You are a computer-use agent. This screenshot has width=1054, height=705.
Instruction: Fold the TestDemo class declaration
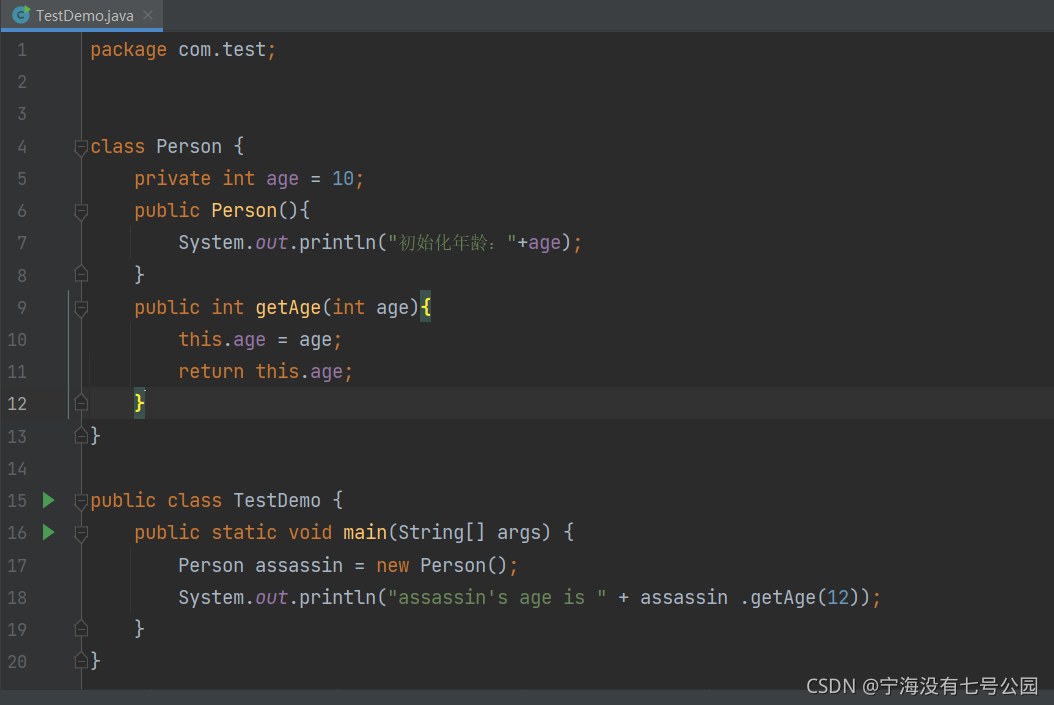click(x=81, y=501)
